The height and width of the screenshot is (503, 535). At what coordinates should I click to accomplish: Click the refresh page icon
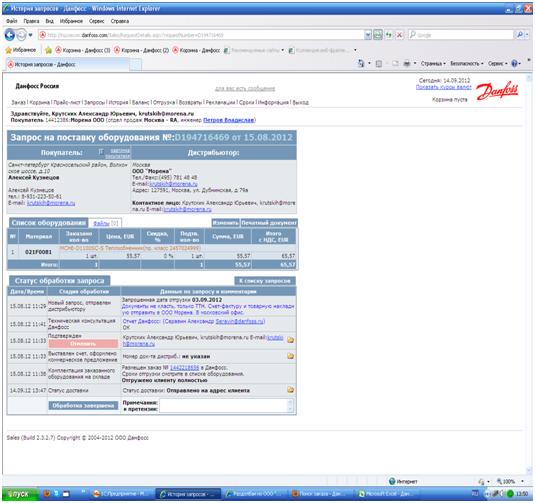(389, 35)
